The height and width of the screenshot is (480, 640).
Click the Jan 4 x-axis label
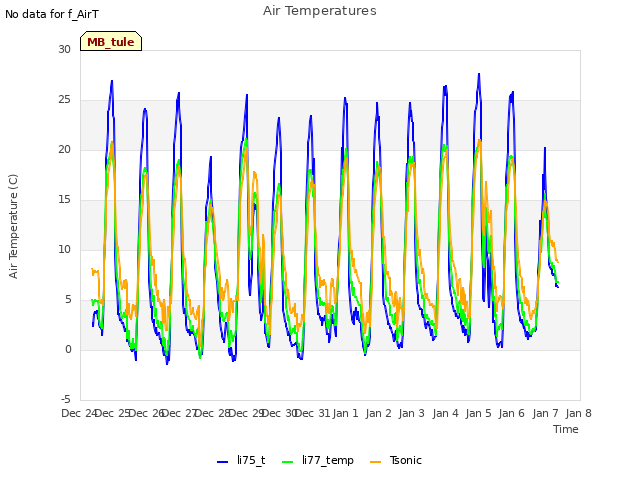[445, 413]
